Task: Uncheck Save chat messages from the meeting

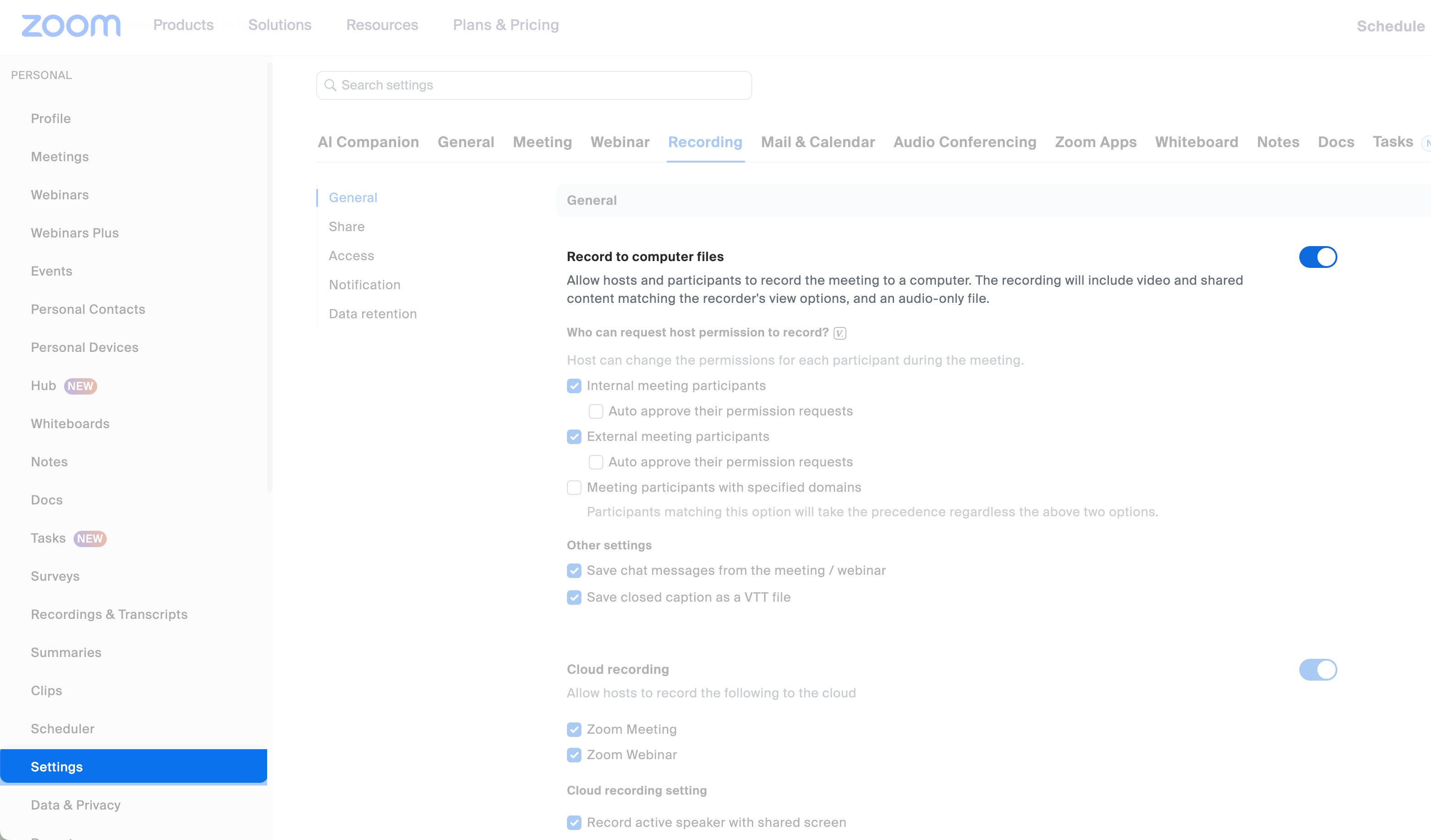Action: (x=573, y=570)
